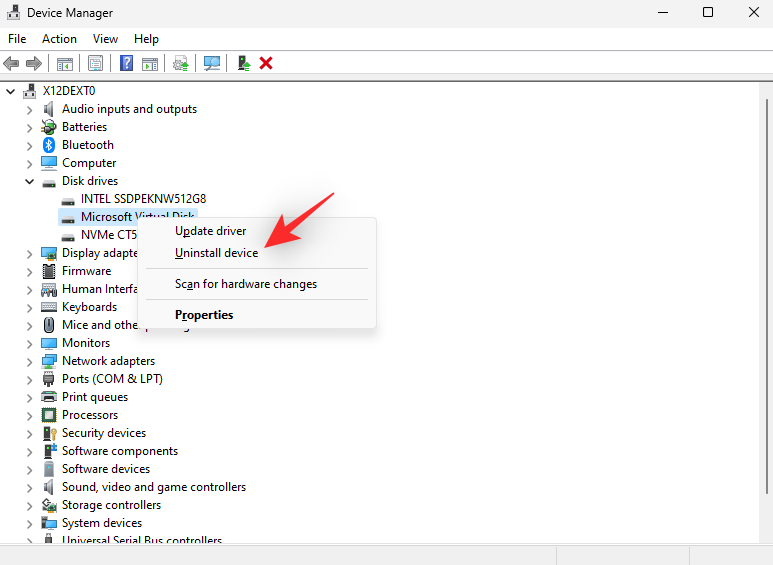Click the Properties toolbar icon
Viewport: 773px width, 565px height.
click(x=96, y=64)
